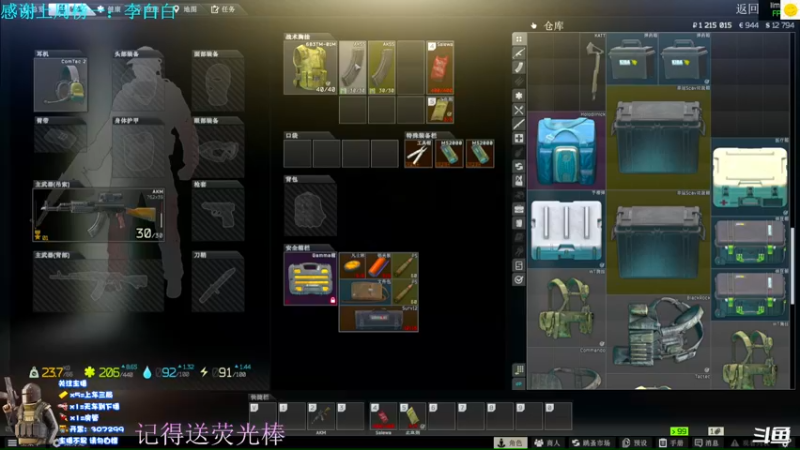Select the equipped AKM rifle
Screen dimensions: 800x450
pos(98,214)
